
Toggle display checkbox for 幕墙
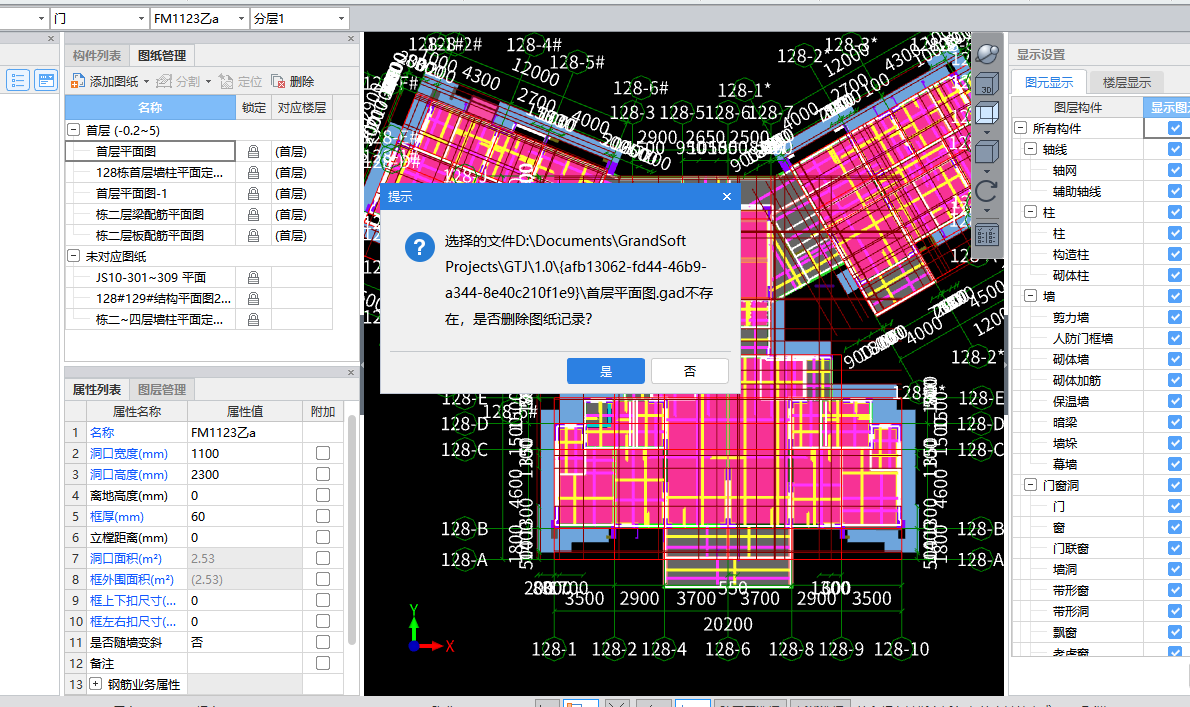coord(1175,463)
